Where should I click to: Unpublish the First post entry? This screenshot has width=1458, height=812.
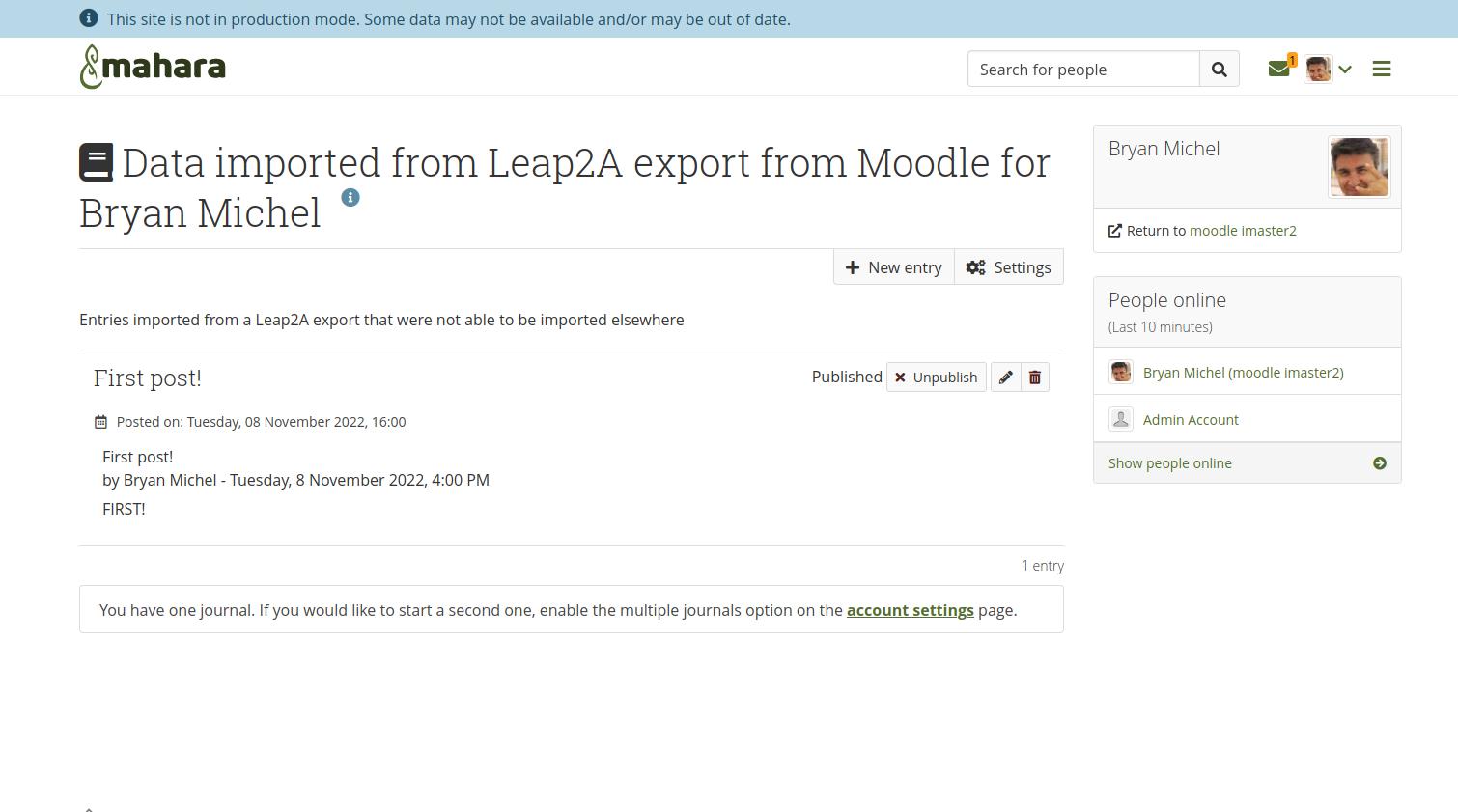click(x=937, y=378)
